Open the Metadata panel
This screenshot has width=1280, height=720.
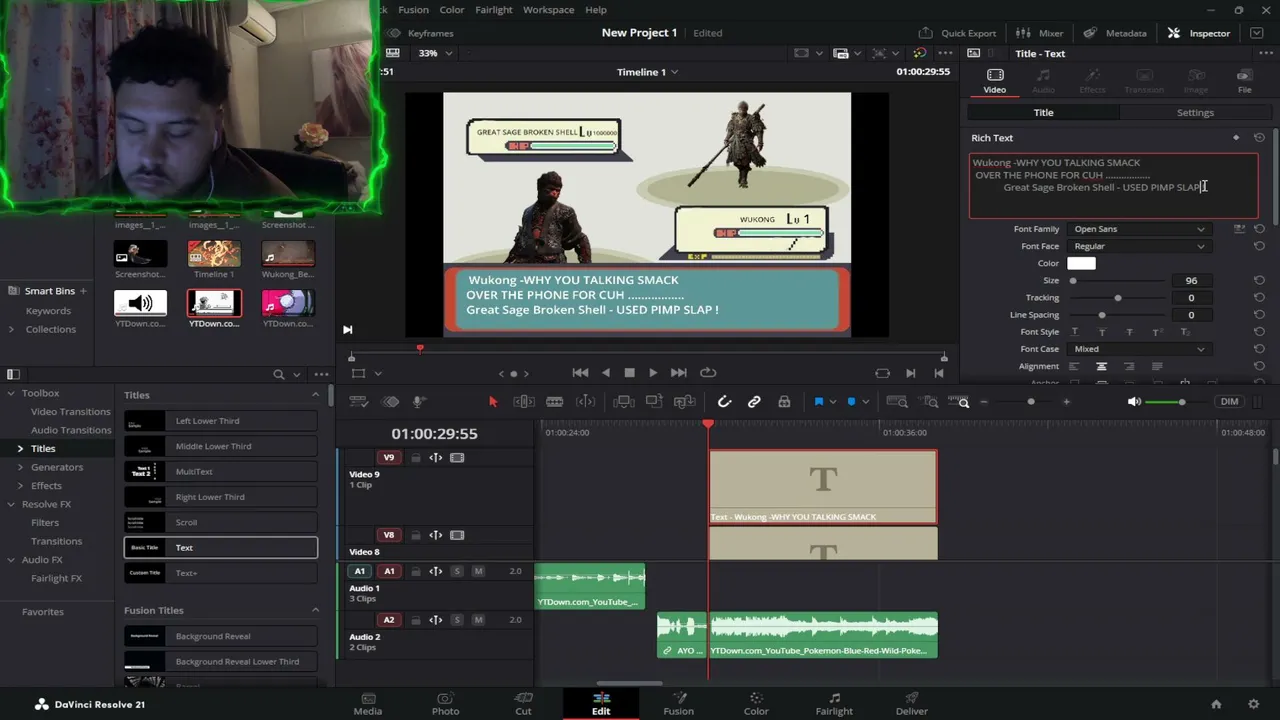(x=1115, y=33)
